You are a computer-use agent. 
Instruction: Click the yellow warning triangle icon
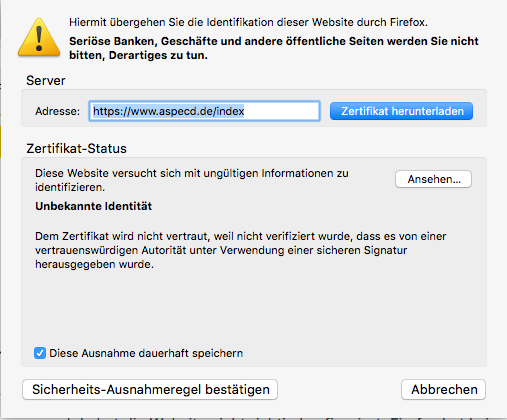[x=39, y=38]
